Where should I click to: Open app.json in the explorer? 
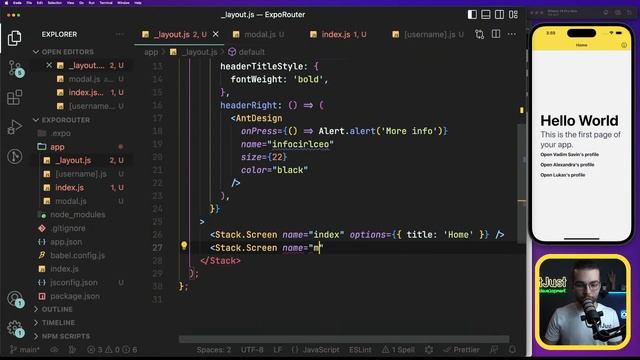tap(66, 242)
